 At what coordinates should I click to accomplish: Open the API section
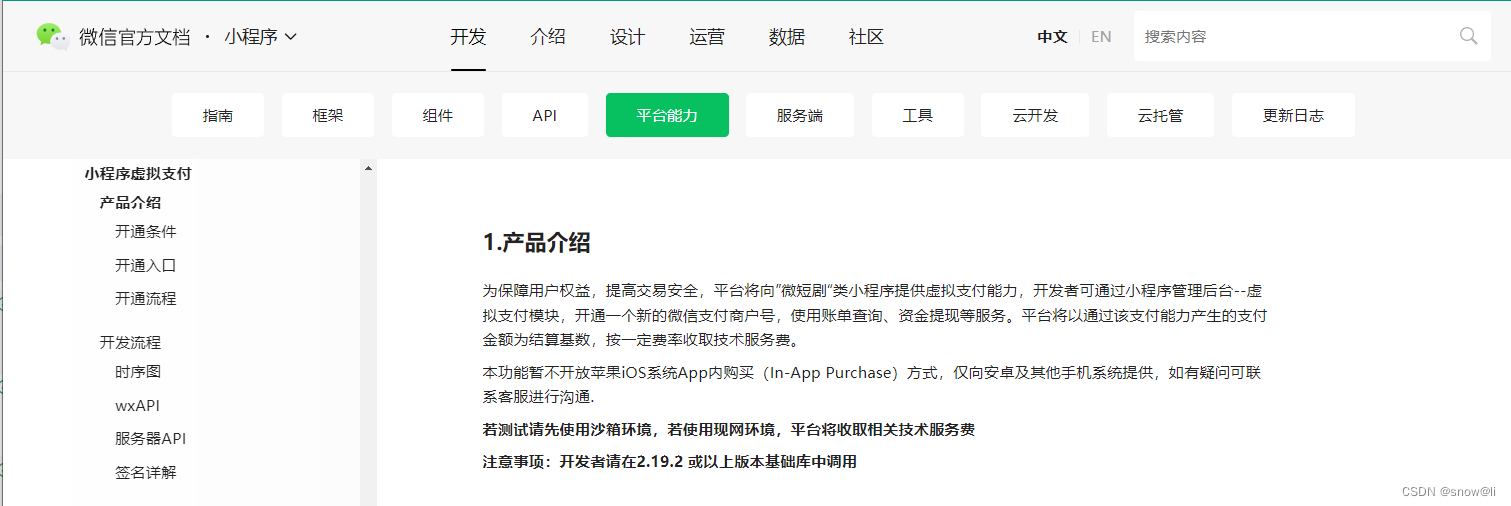pos(545,115)
